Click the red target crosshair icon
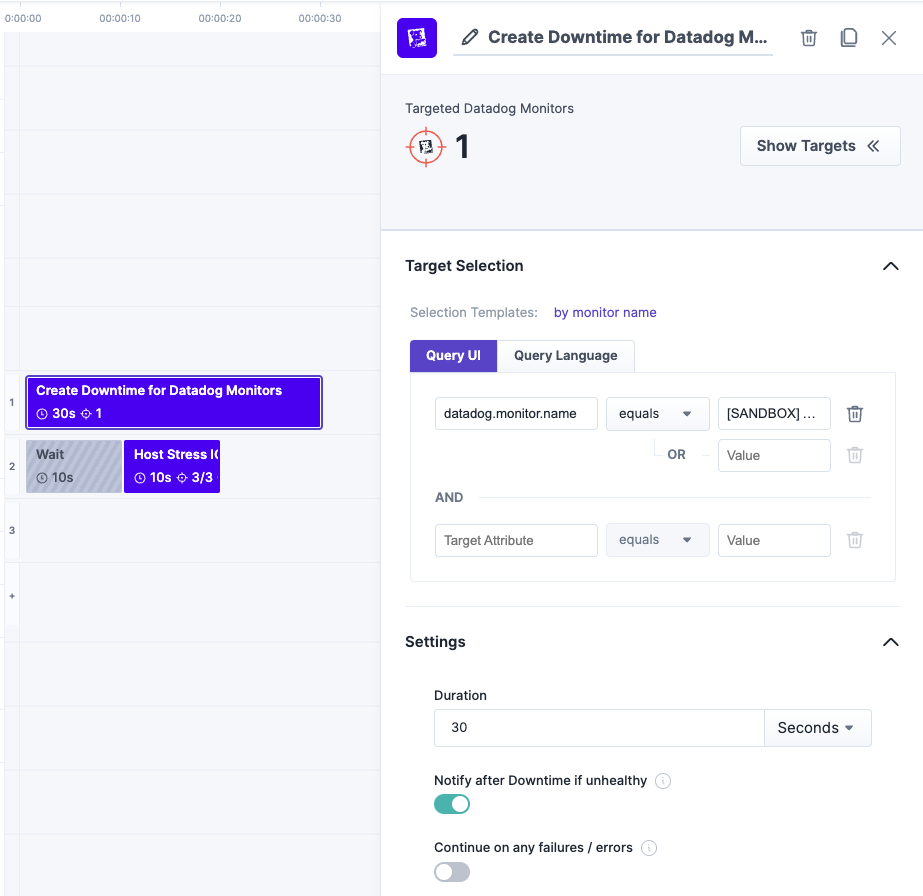The width and height of the screenshot is (923, 896). point(426,147)
